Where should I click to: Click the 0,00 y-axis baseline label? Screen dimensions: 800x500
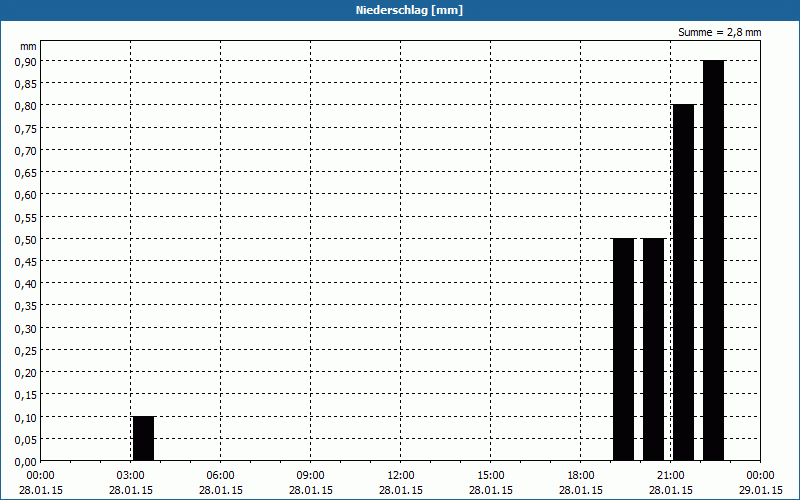25,461
